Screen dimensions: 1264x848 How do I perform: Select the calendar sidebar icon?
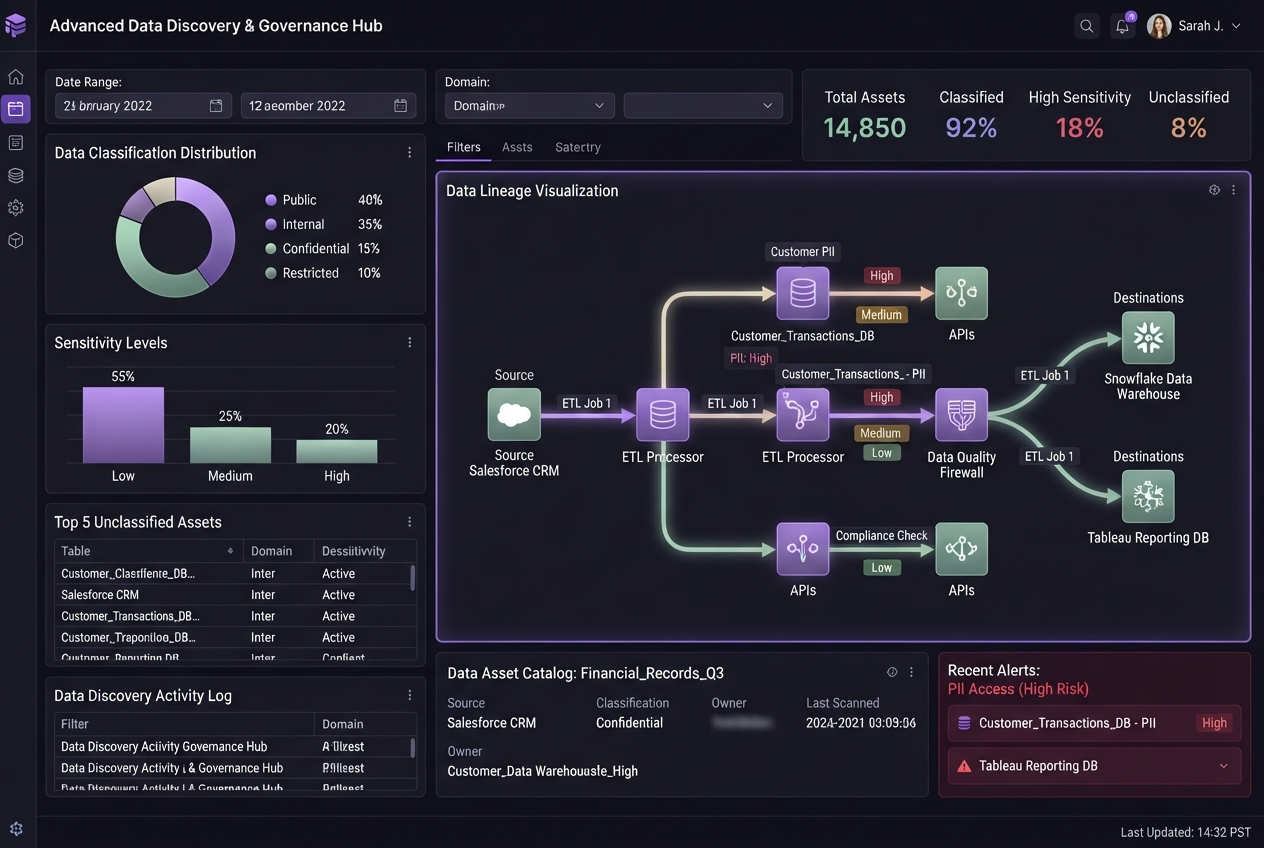16,109
